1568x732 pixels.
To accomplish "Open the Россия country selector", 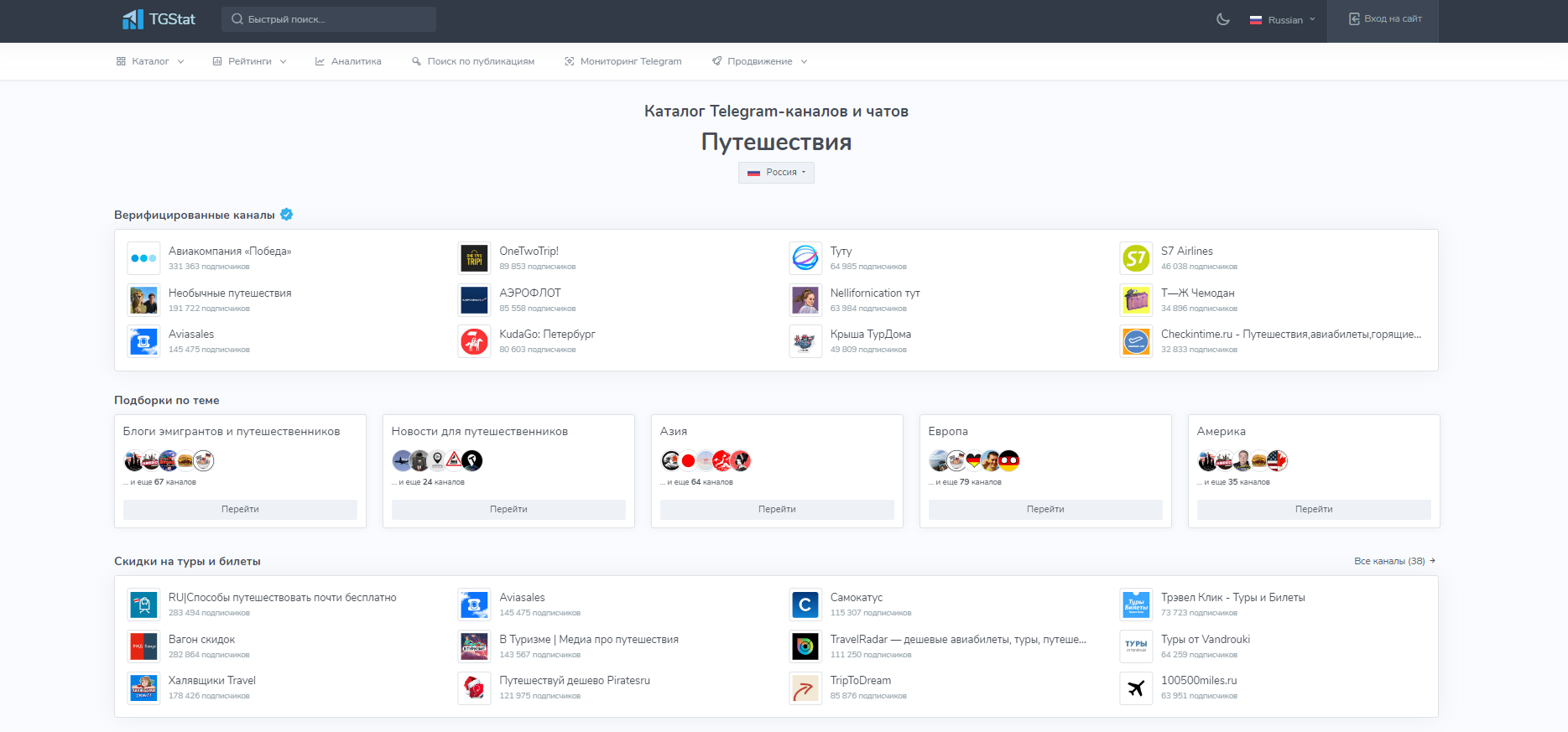I will 776,172.
